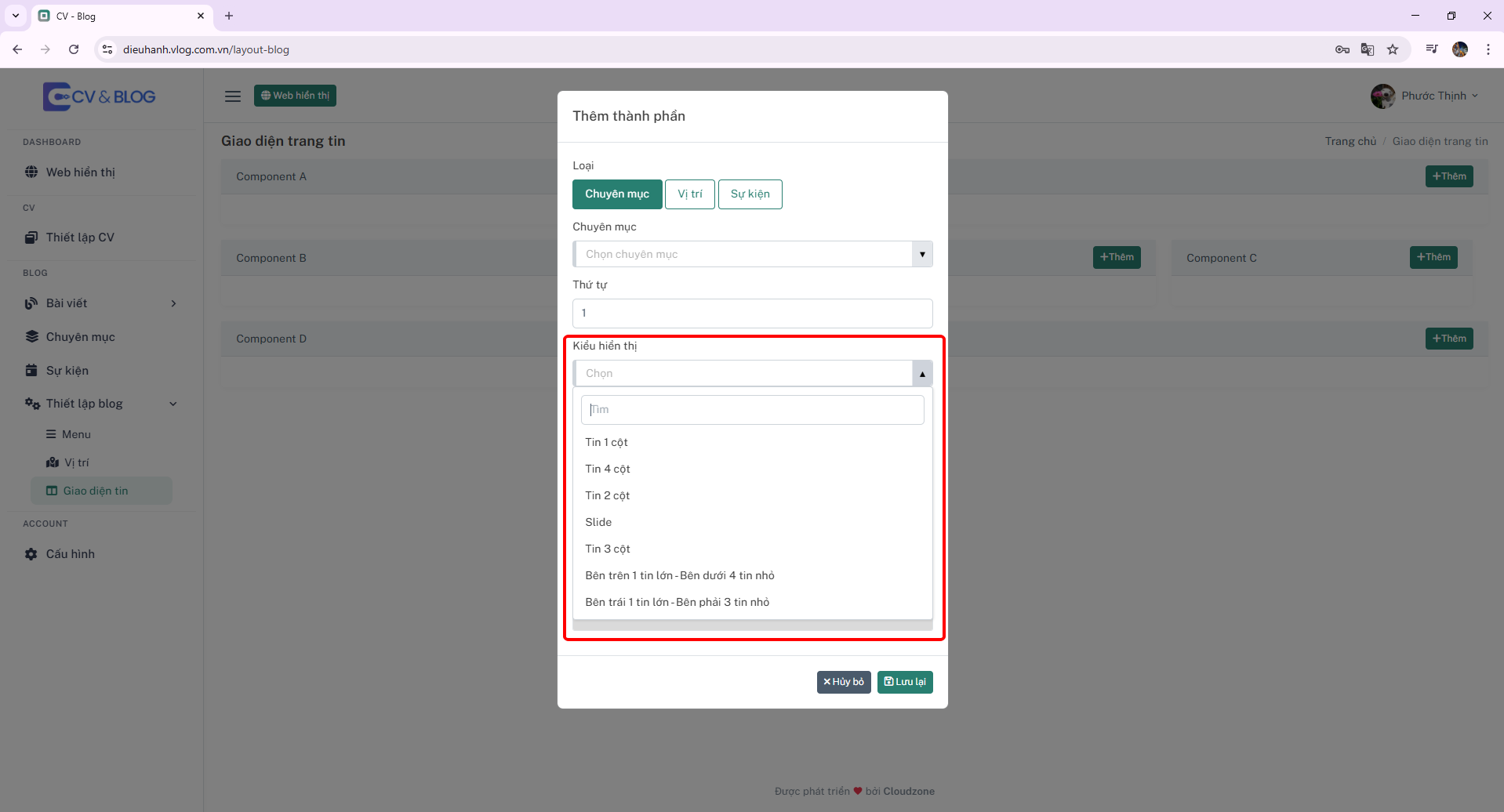Reload the page

(74, 49)
